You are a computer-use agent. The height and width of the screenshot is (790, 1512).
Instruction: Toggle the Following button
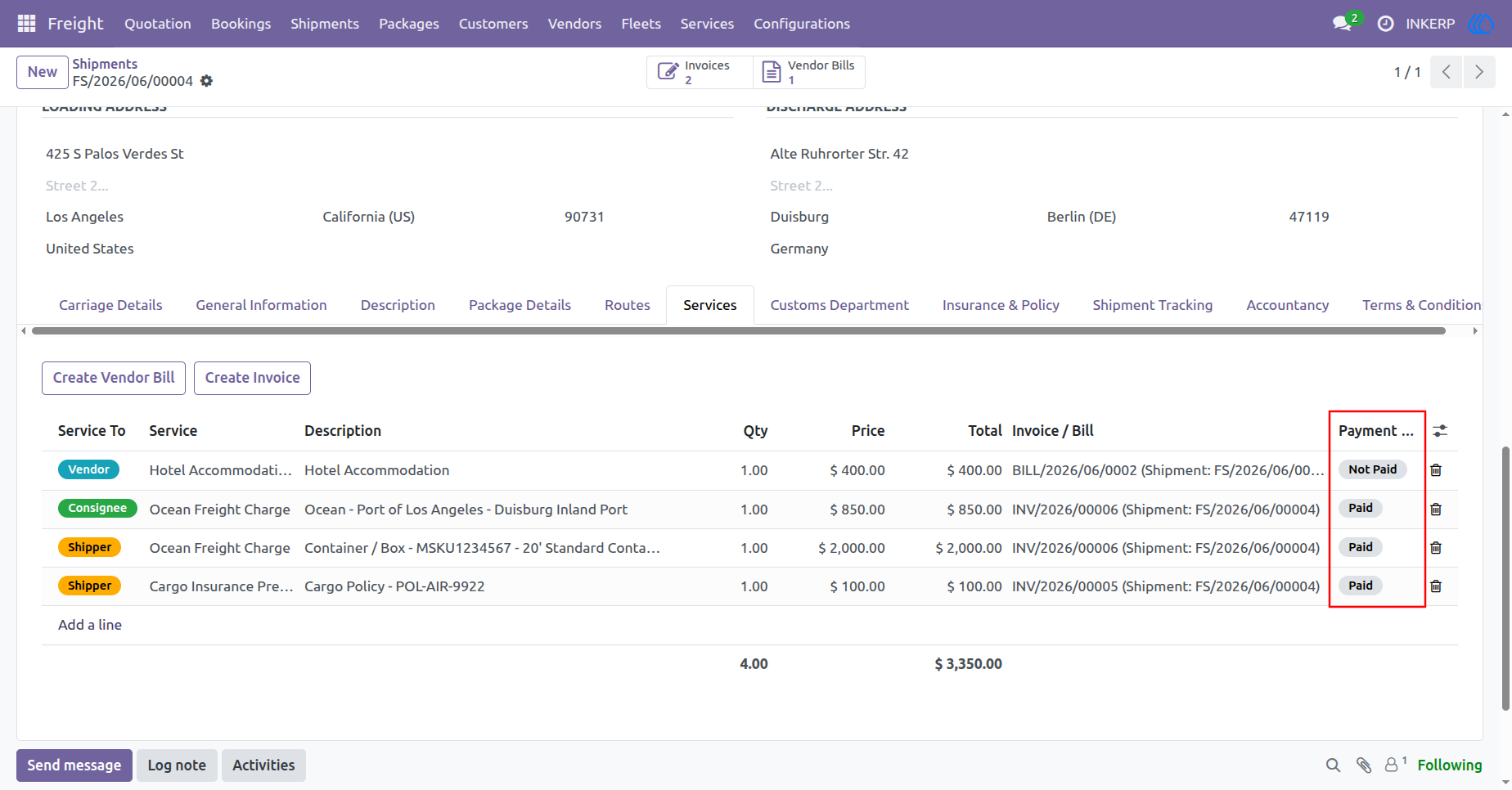click(1449, 765)
